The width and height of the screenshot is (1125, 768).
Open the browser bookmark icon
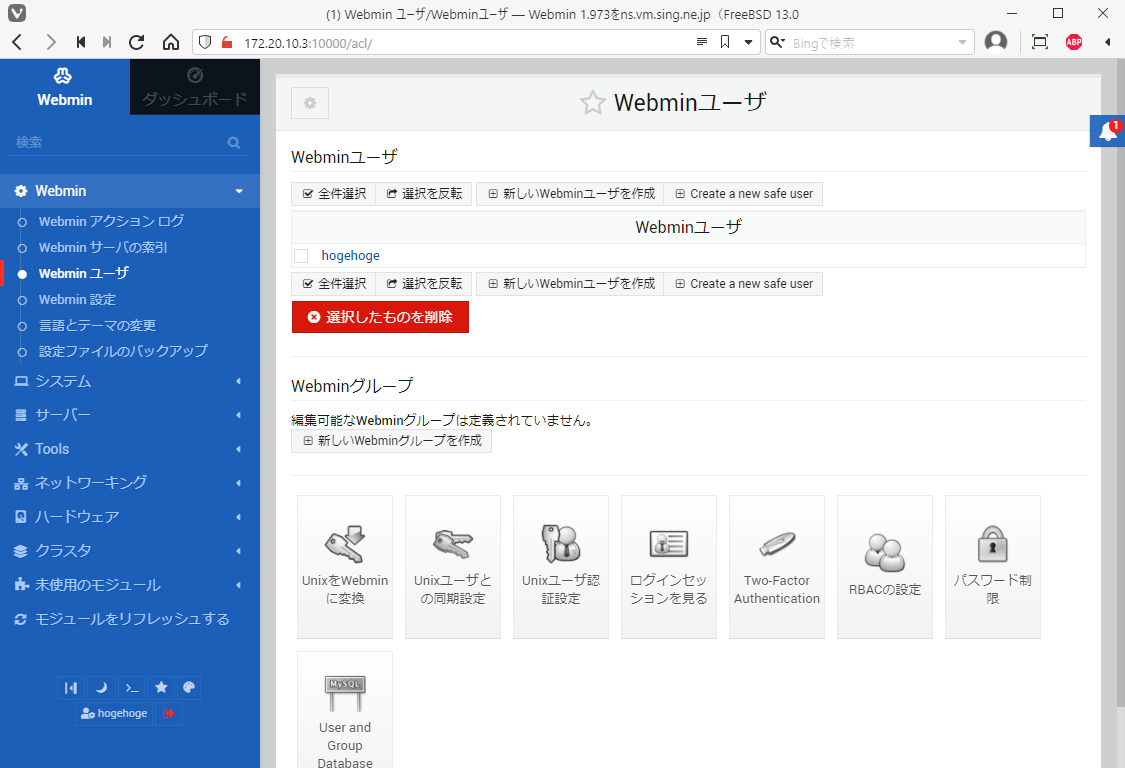coord(725,42)
